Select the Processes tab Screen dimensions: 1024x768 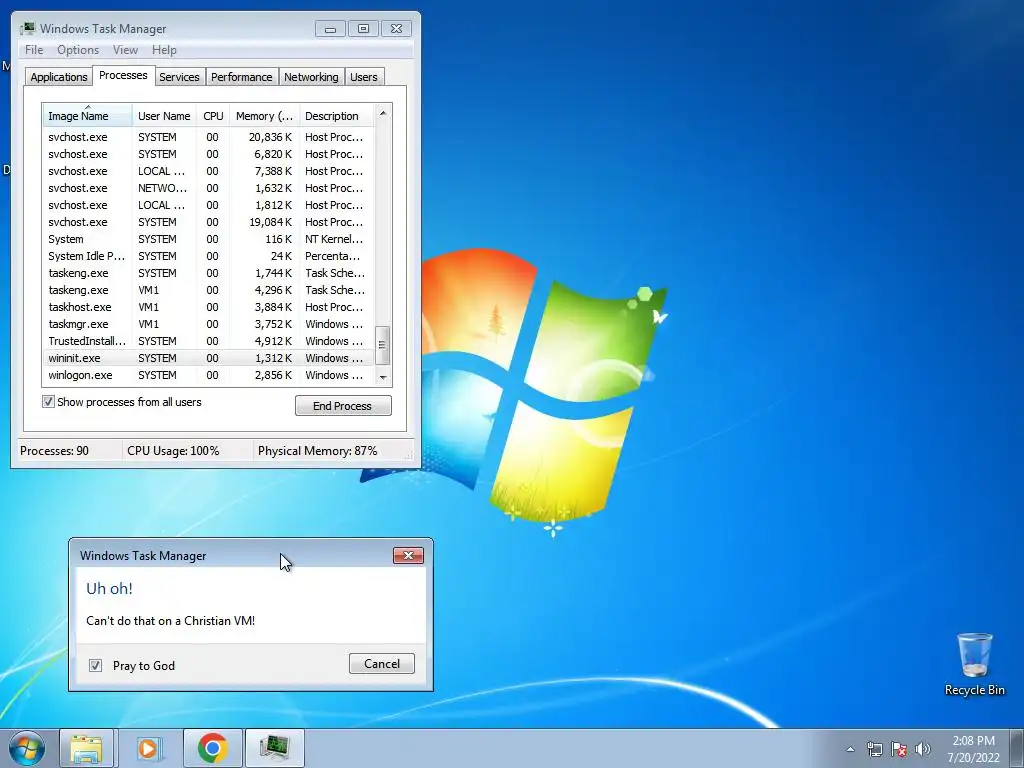tap(123, 75)
